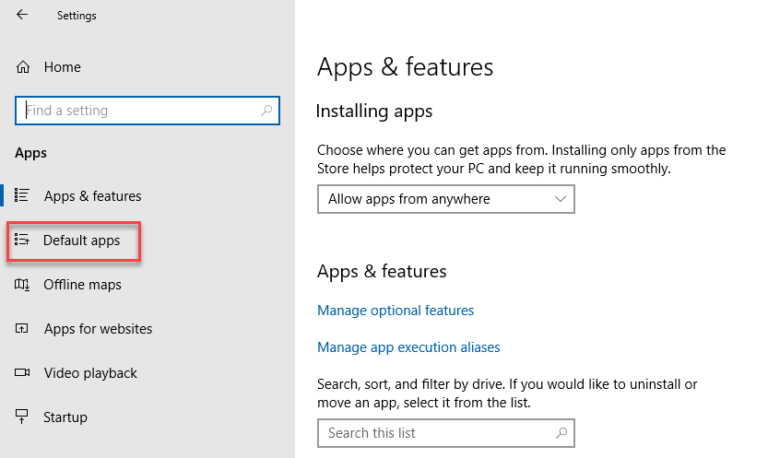This screenshot has height=458, width=768.
Task: Click the Video playback camera icon
Action: [x=22, y=373]
